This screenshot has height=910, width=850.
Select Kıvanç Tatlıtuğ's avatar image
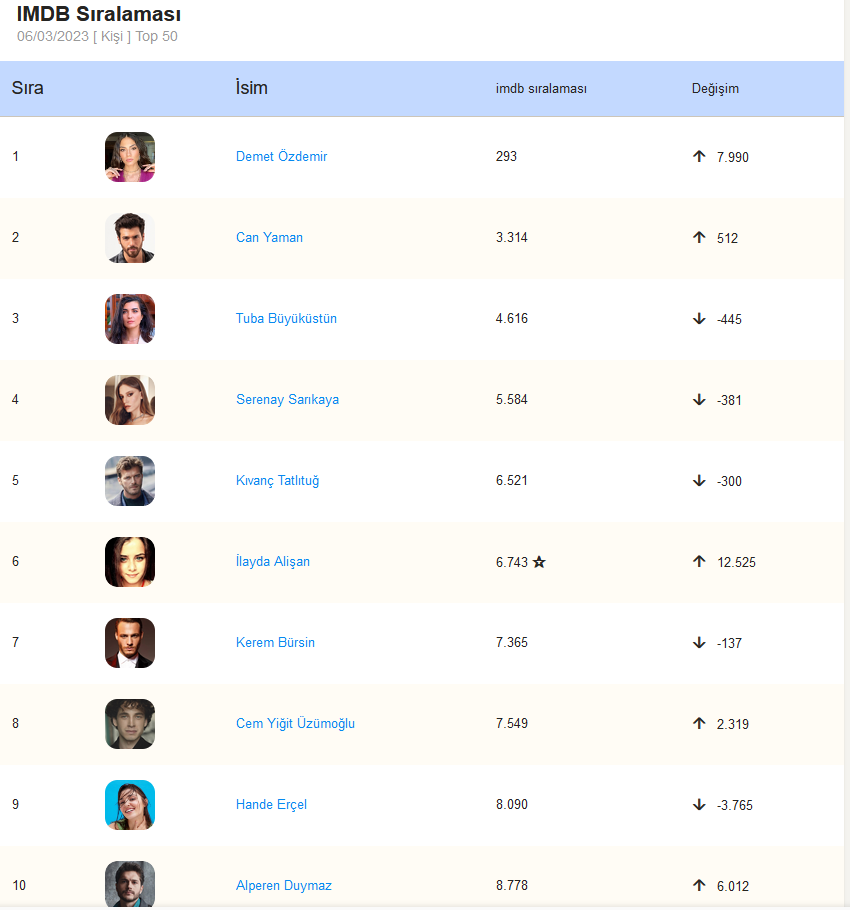130,481
